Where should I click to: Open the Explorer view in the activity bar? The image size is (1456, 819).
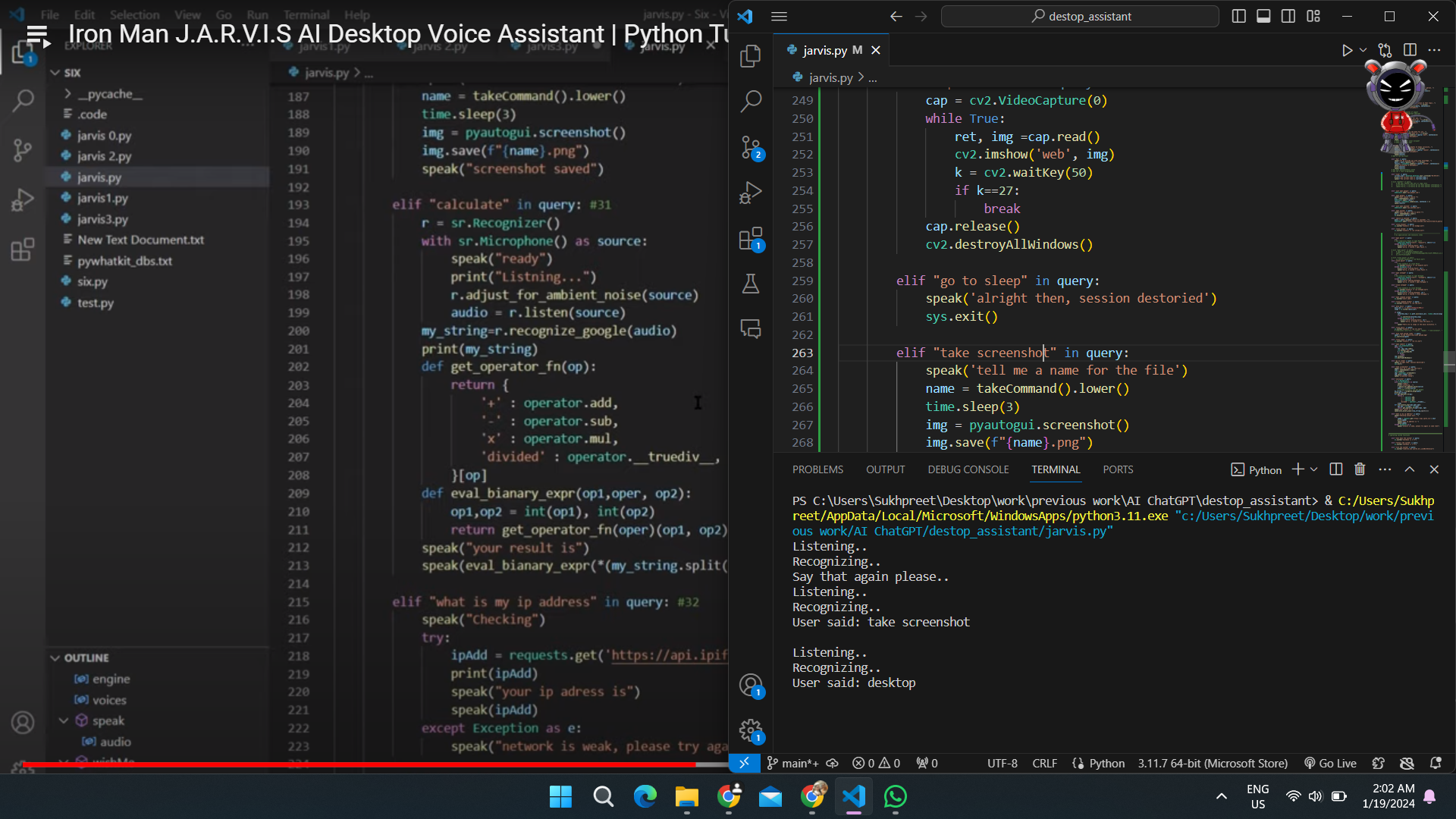[751, 55]
